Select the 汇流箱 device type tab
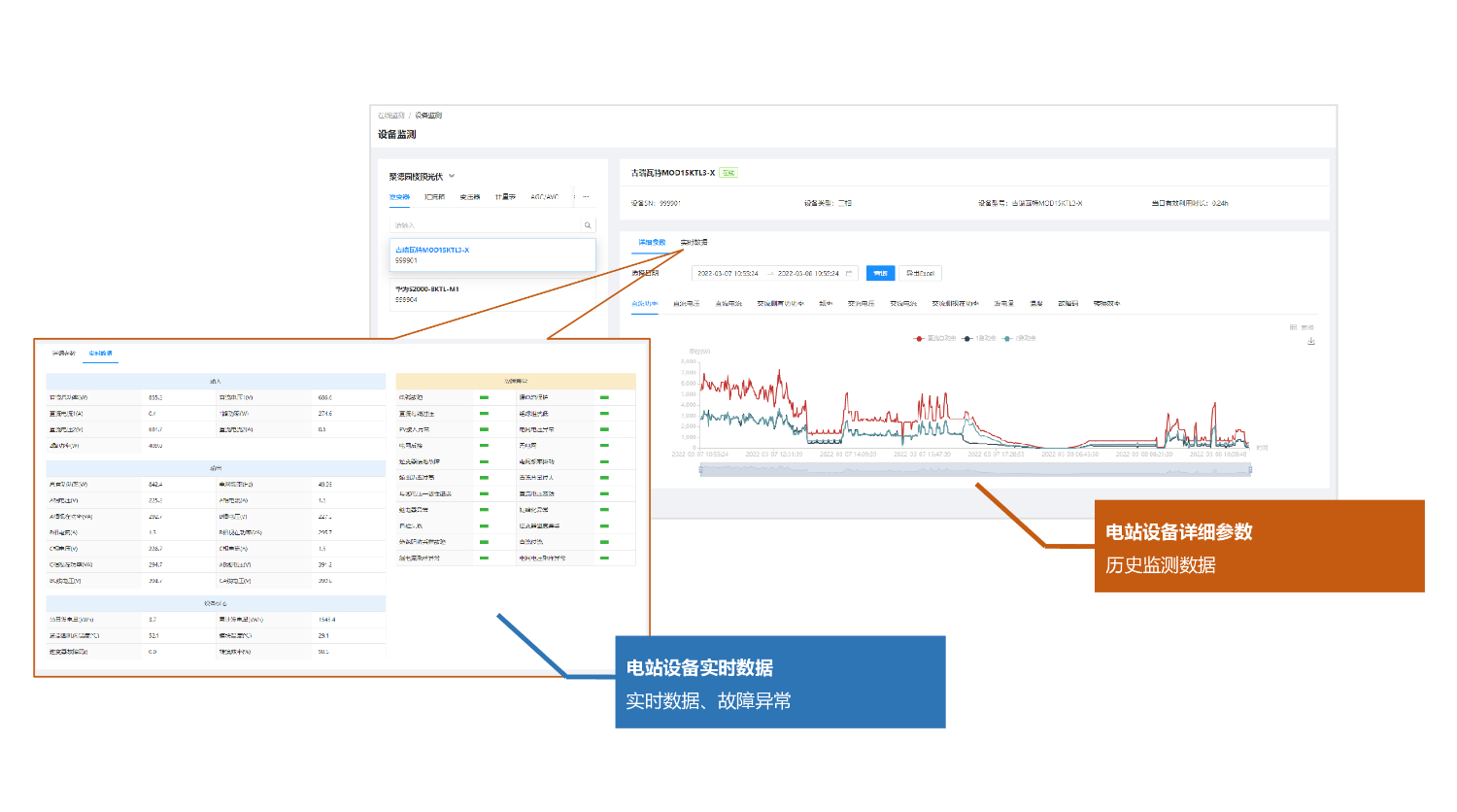This screenshot has width=1457, height=812. click(434, 197)
